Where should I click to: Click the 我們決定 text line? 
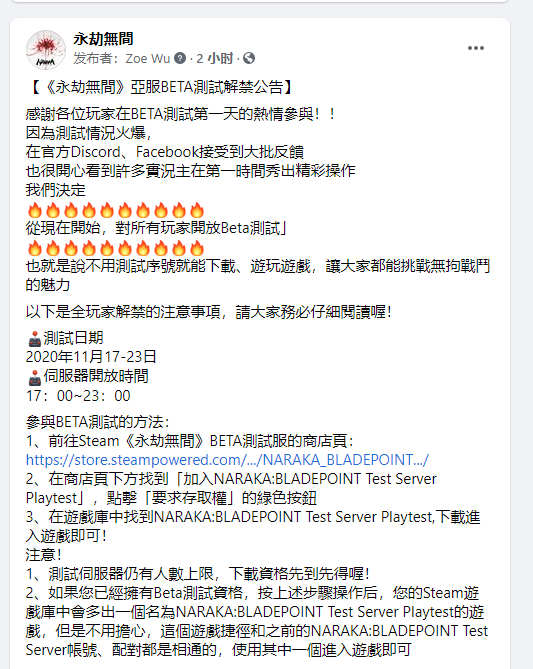55,190
